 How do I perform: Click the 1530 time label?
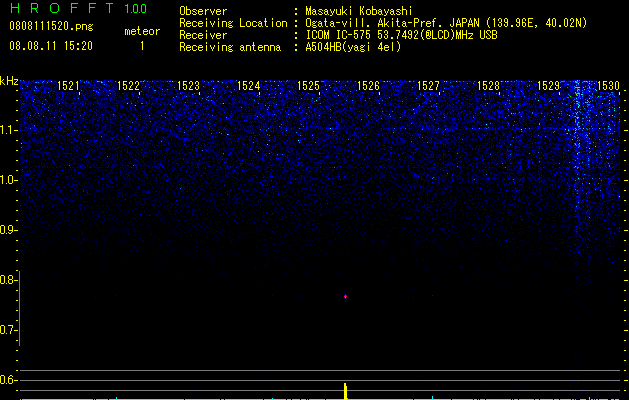[608, 85]
